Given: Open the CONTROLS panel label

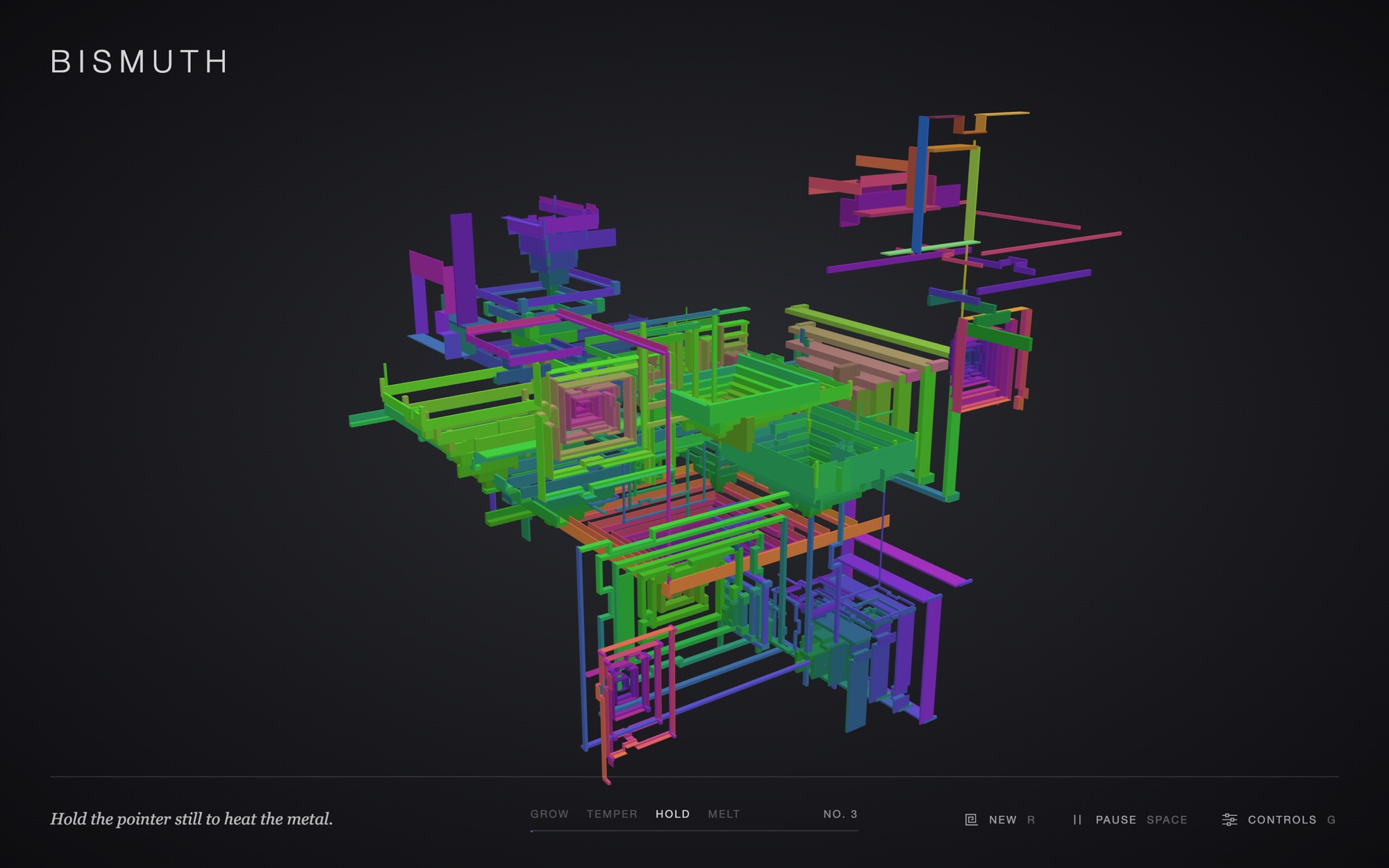Looking at the screenshot, I should (x=1282, y=820).
